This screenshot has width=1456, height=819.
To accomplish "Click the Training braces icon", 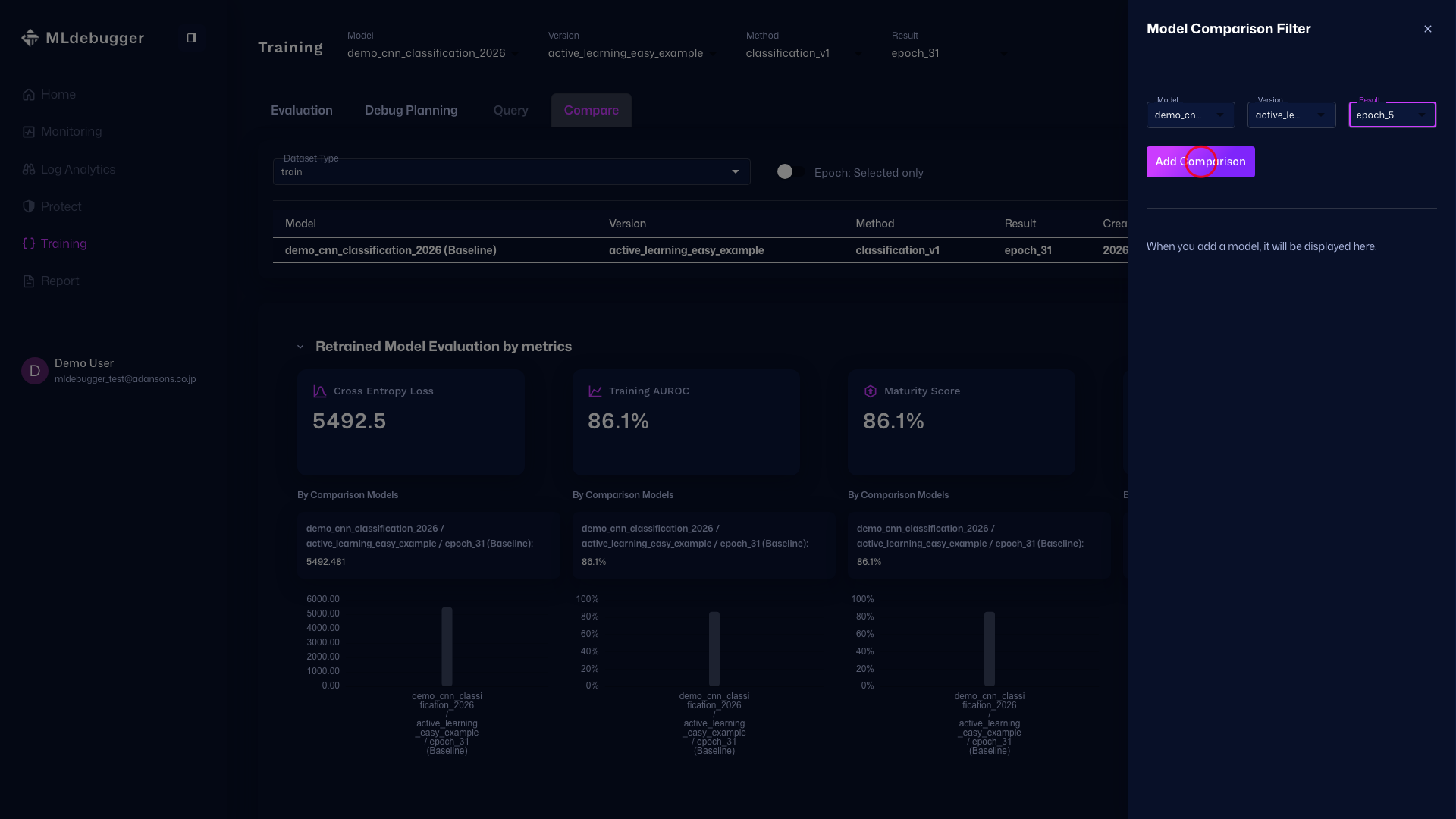I will (x=29, y=244).
